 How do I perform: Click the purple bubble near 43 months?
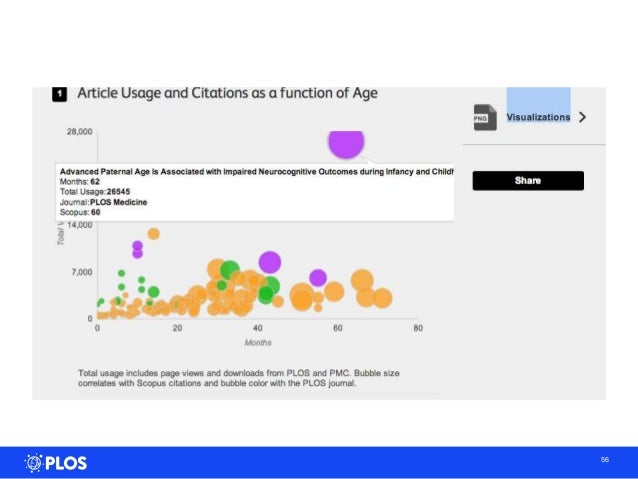(x=269, y=263)
